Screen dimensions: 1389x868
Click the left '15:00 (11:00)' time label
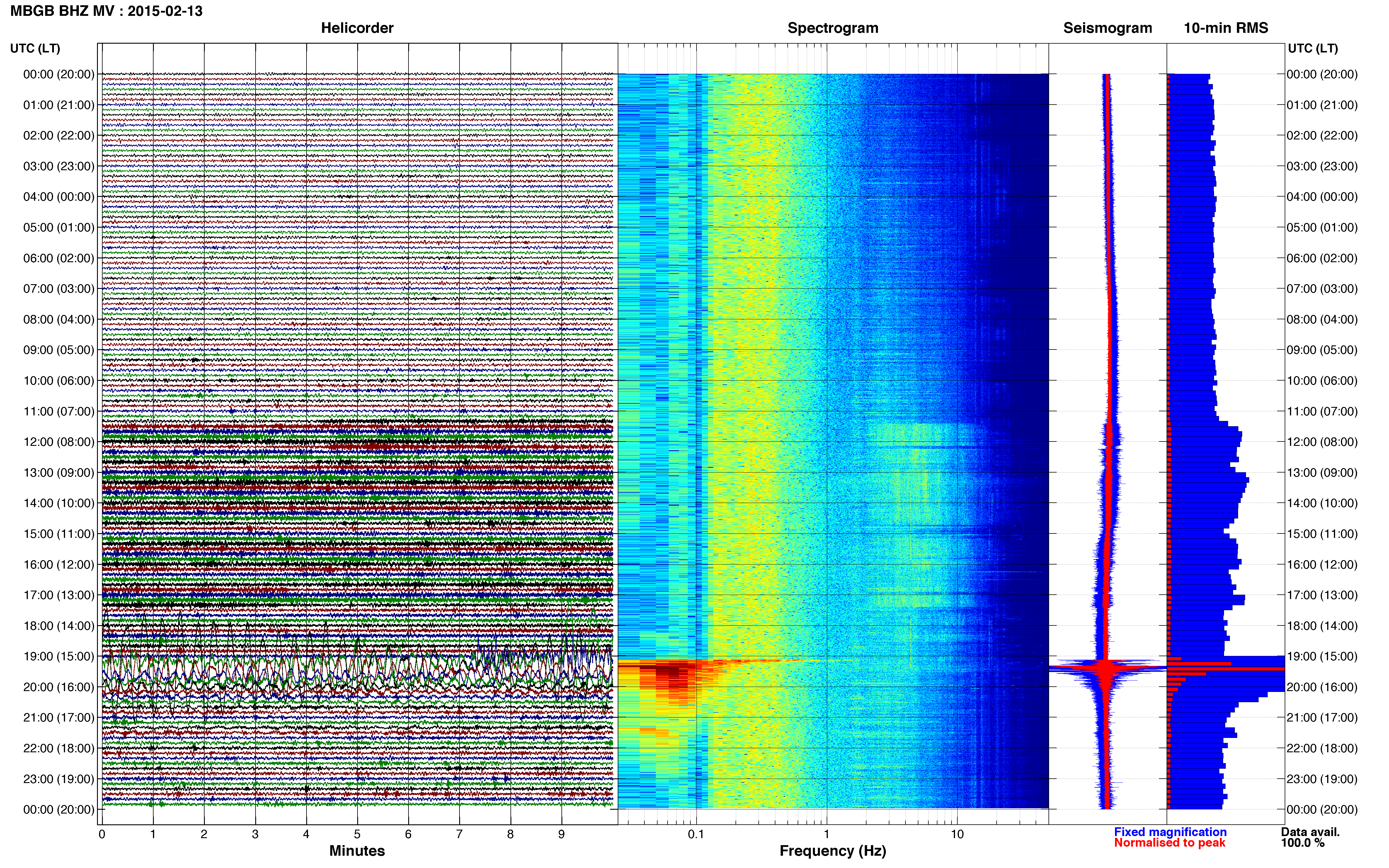[59, 534]
